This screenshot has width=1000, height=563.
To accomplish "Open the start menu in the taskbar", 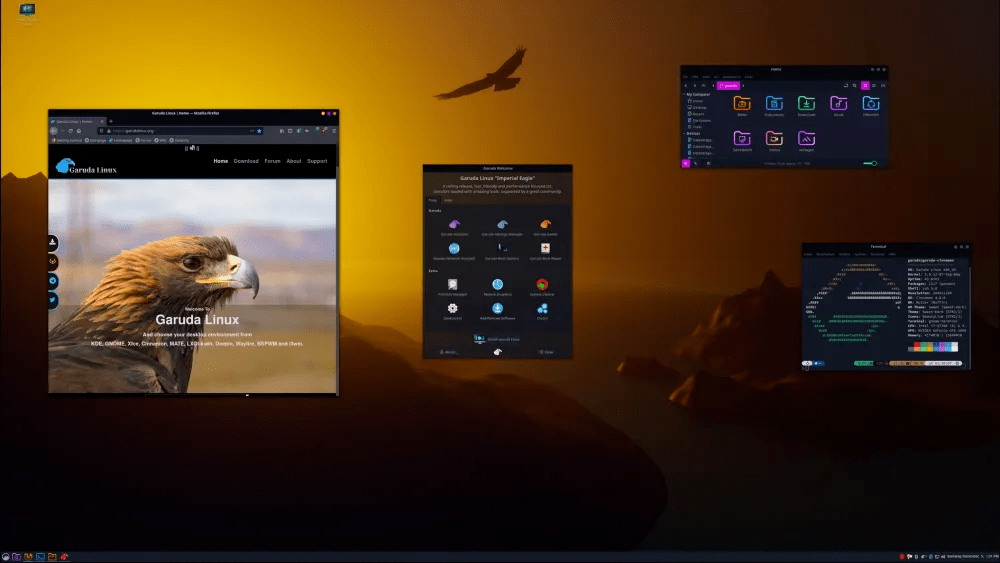I will click(6, 557).
